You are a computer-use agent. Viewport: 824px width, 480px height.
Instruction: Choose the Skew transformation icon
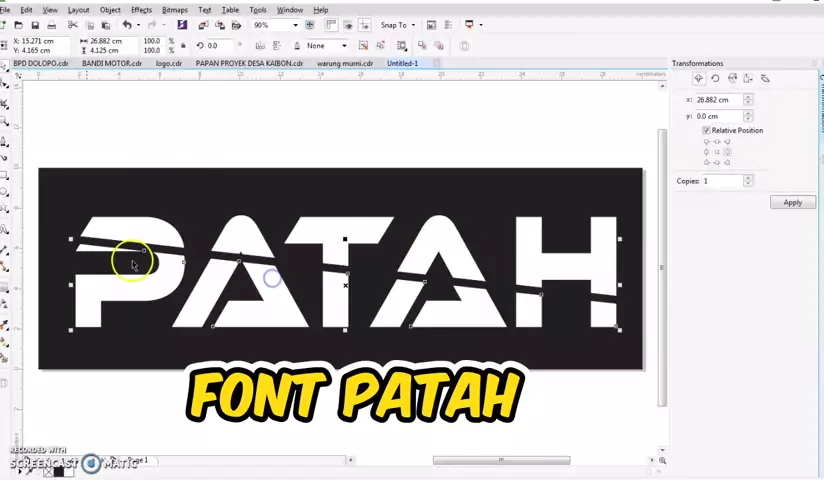click(x=765, y=78)
